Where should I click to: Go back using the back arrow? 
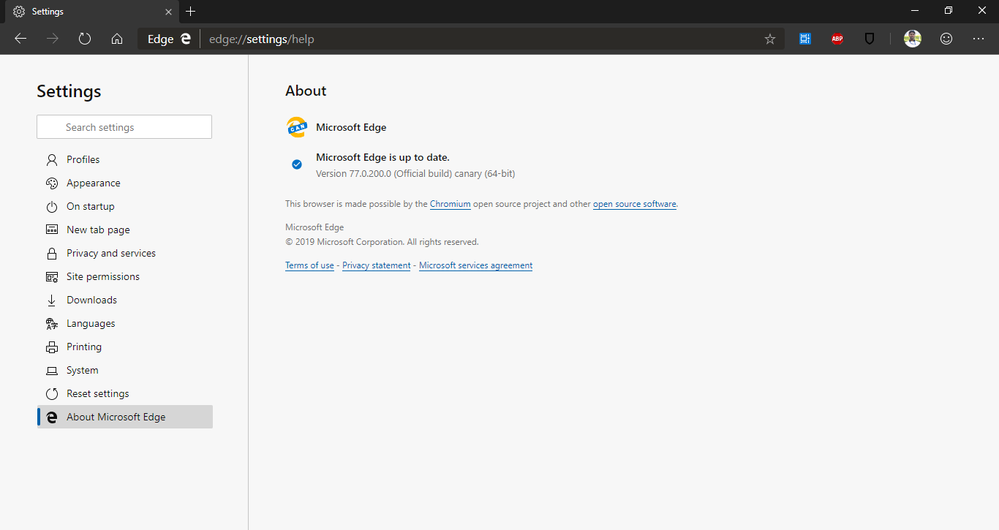coord(20,39)
